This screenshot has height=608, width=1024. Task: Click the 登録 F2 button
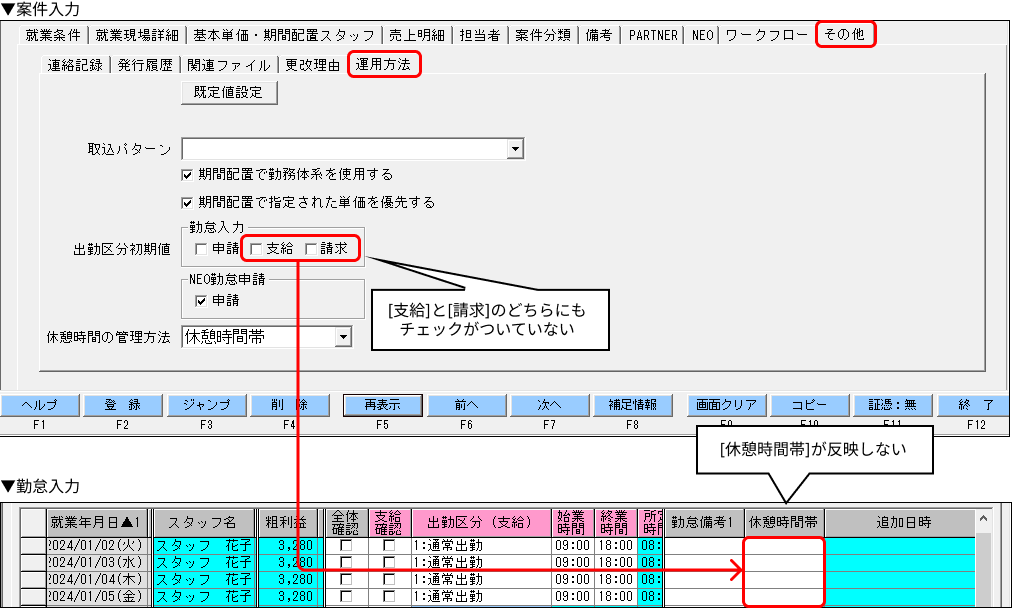click(x=123, y=405)
